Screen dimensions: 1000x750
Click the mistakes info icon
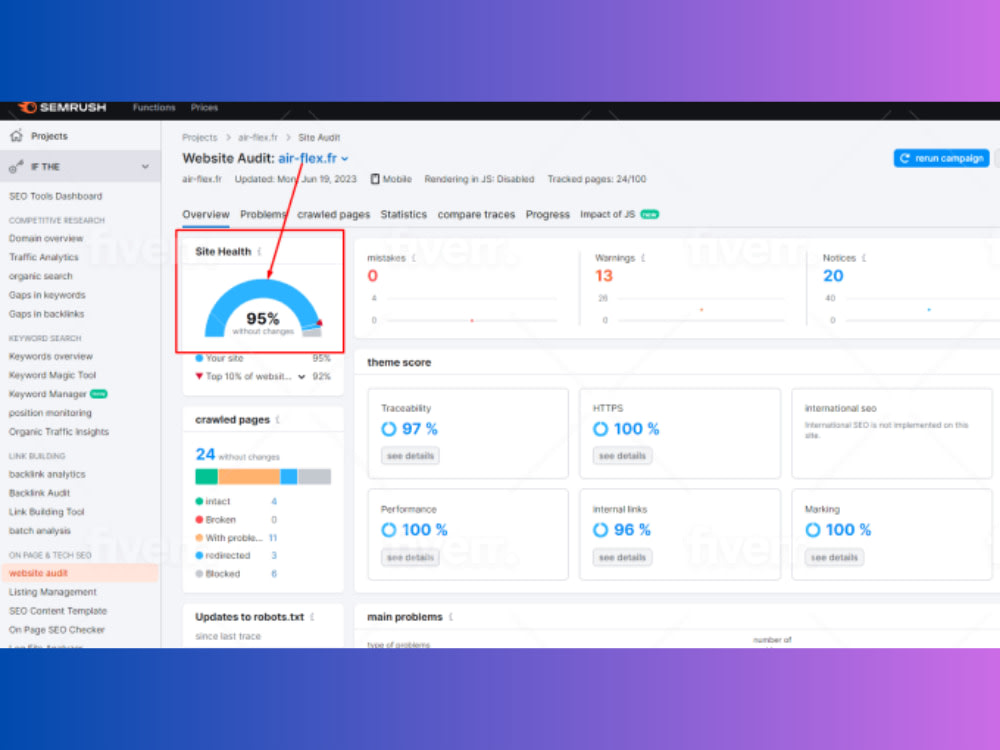pos(414,258)
